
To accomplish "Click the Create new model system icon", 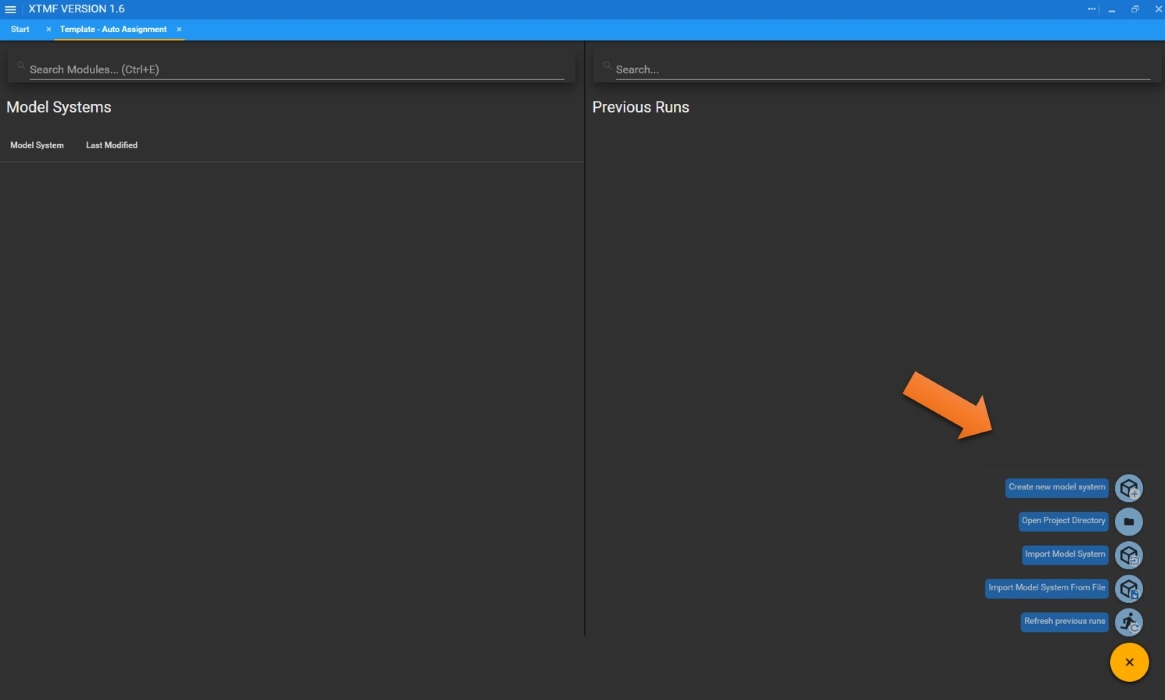I will [x=1128, y=488].
